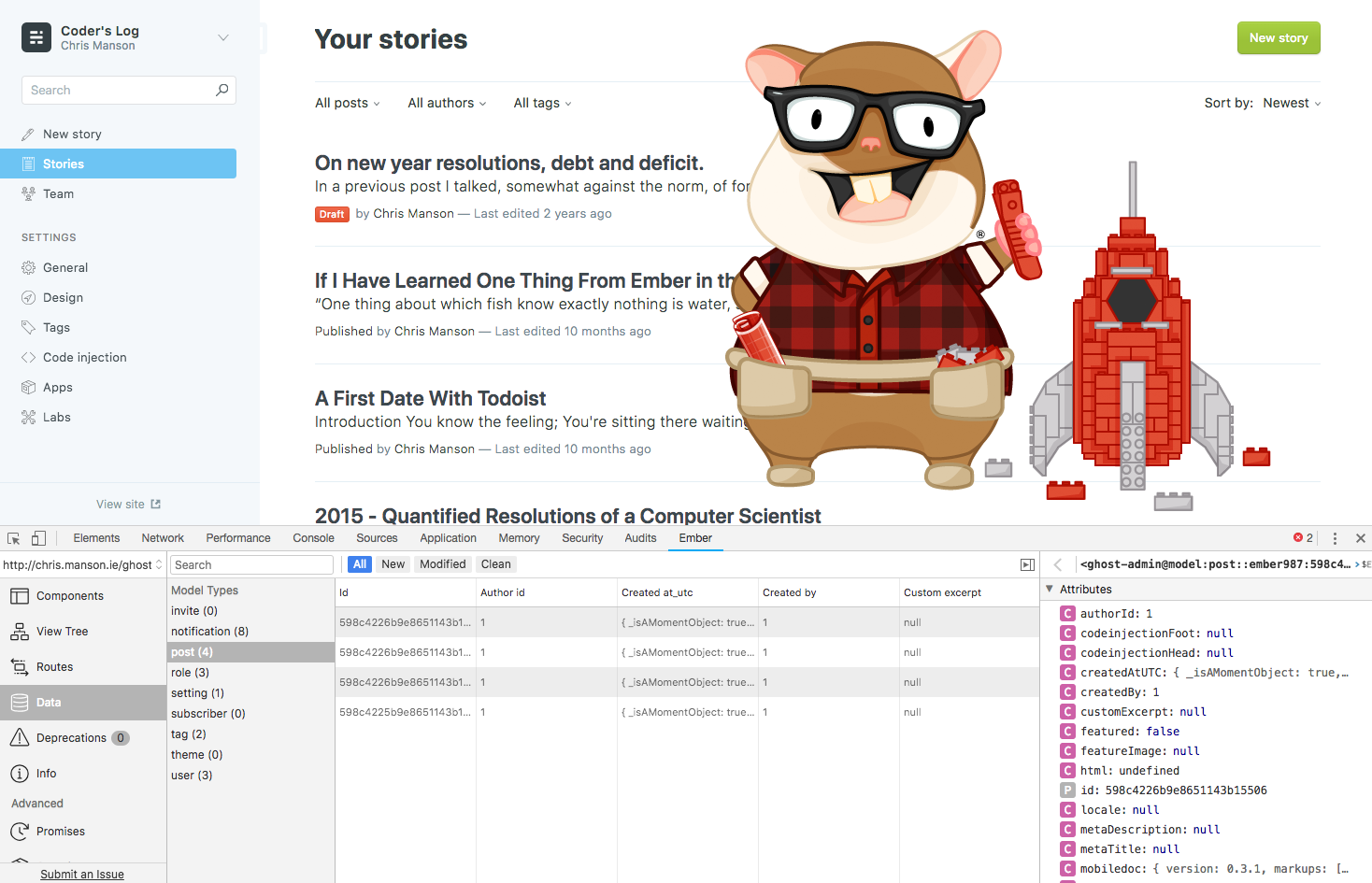
Task: Select the notification (8) model type
Action: click(x=250, y=632)
